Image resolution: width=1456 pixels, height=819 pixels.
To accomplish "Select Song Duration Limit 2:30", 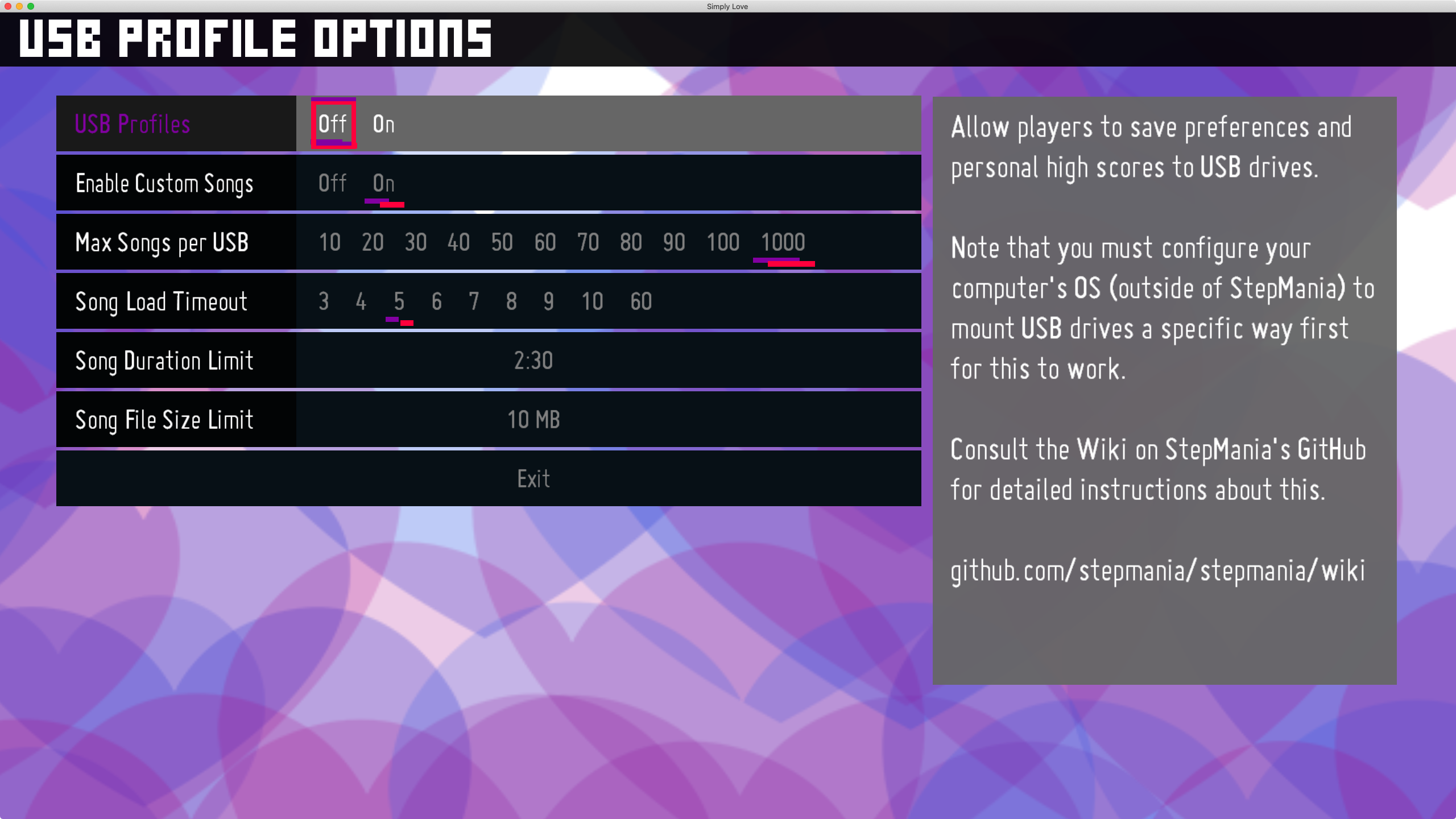I will (x=533, y=359).
